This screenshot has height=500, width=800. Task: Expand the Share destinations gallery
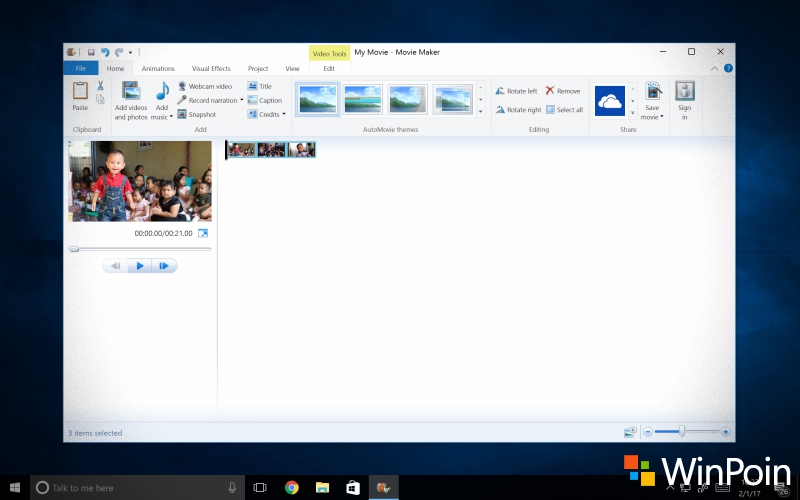[633, 113]
